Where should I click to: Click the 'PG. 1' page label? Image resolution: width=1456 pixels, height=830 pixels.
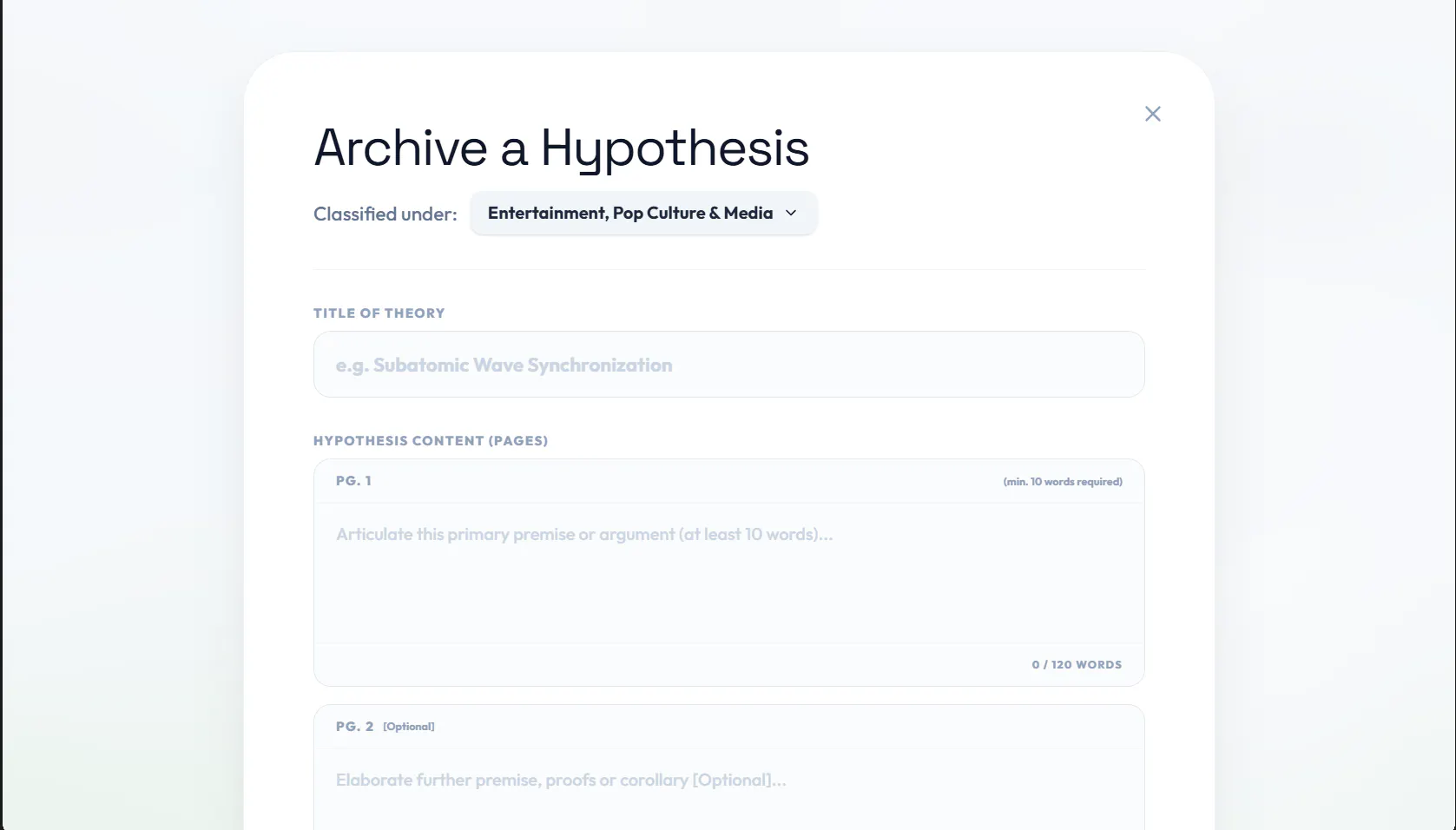tap(353, 481)
